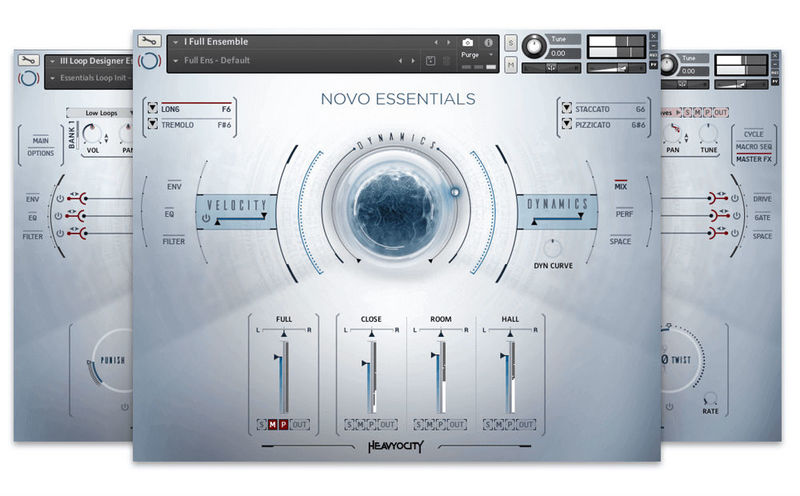
Task: Toggle the Mute M button in header
Action: pos(510,65)
